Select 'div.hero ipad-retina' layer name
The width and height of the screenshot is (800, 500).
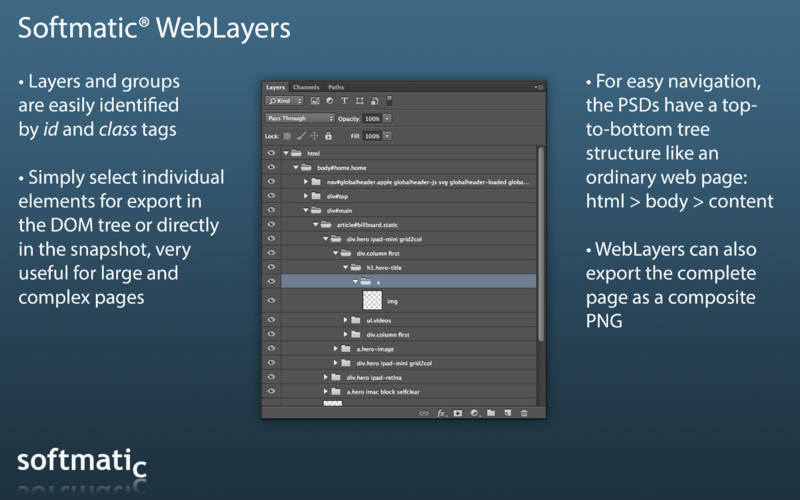374,378
